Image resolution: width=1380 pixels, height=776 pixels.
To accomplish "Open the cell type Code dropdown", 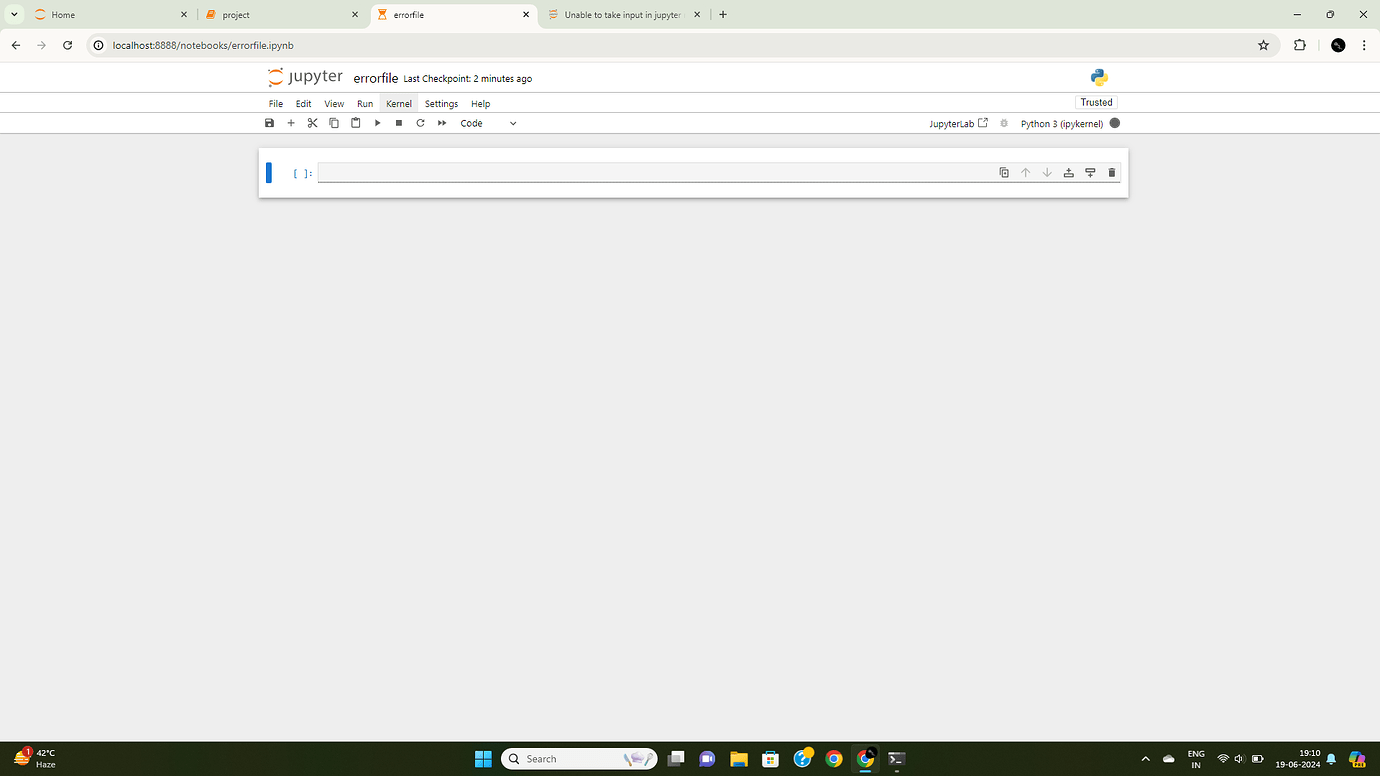I will pos(488,123).
